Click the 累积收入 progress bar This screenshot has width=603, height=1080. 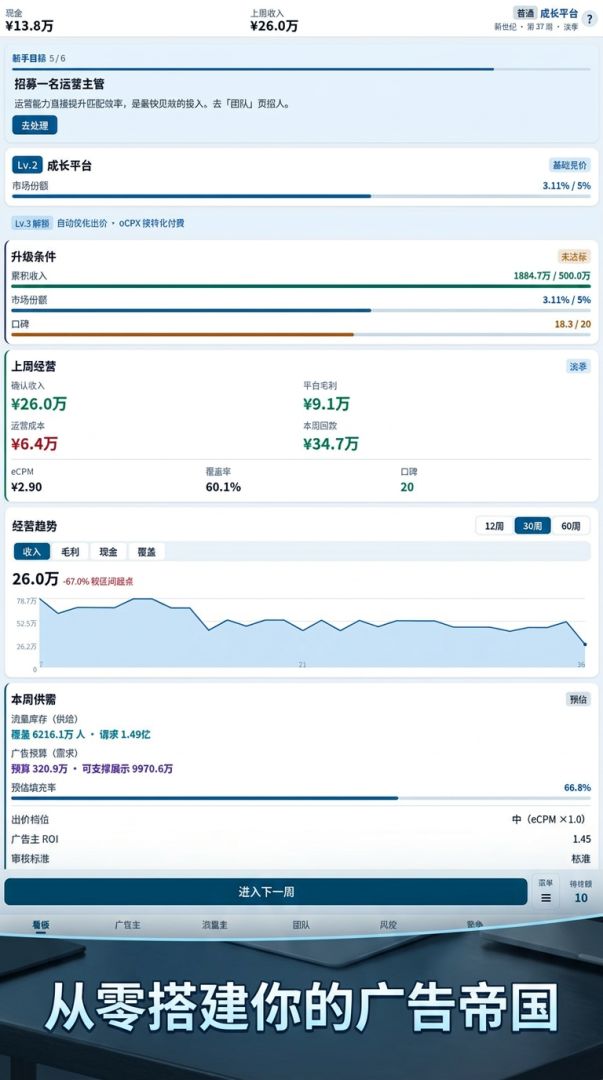pyautogui.click(x=301, y=286)
